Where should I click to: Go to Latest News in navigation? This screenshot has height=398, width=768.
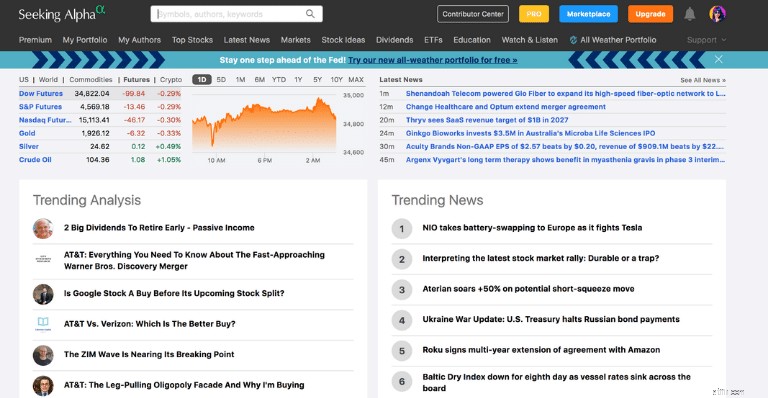coord(247,40)
